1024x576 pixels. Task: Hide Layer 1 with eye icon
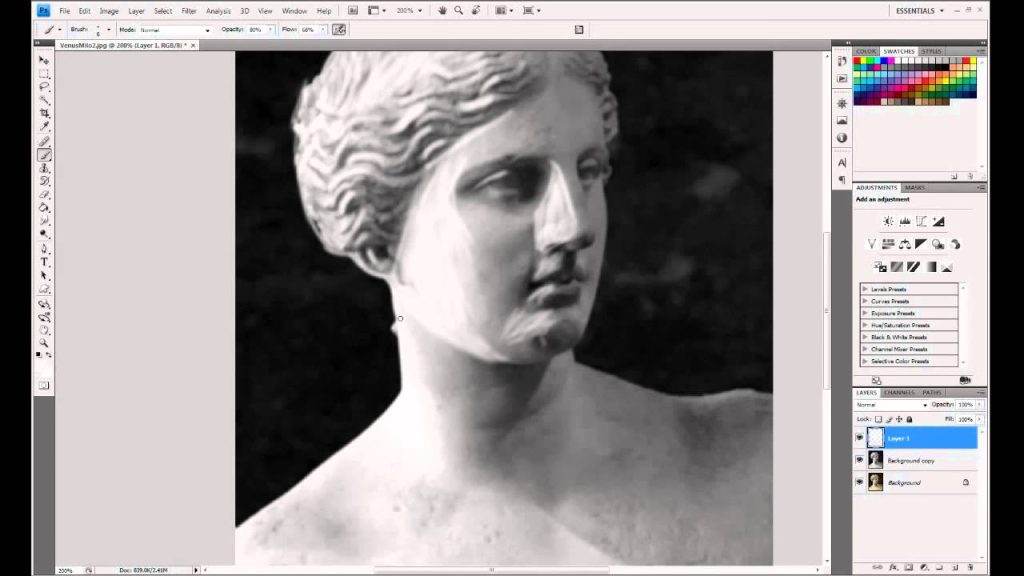pos(859,438)
